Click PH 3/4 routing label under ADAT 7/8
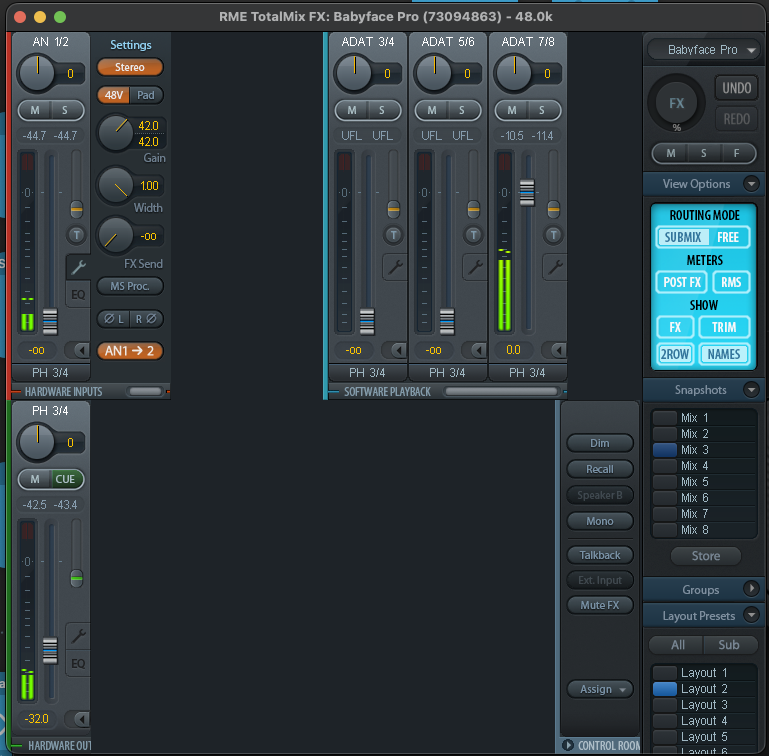Image resolution: width=769 pixels, height=756 pixels. coord(527,373)
